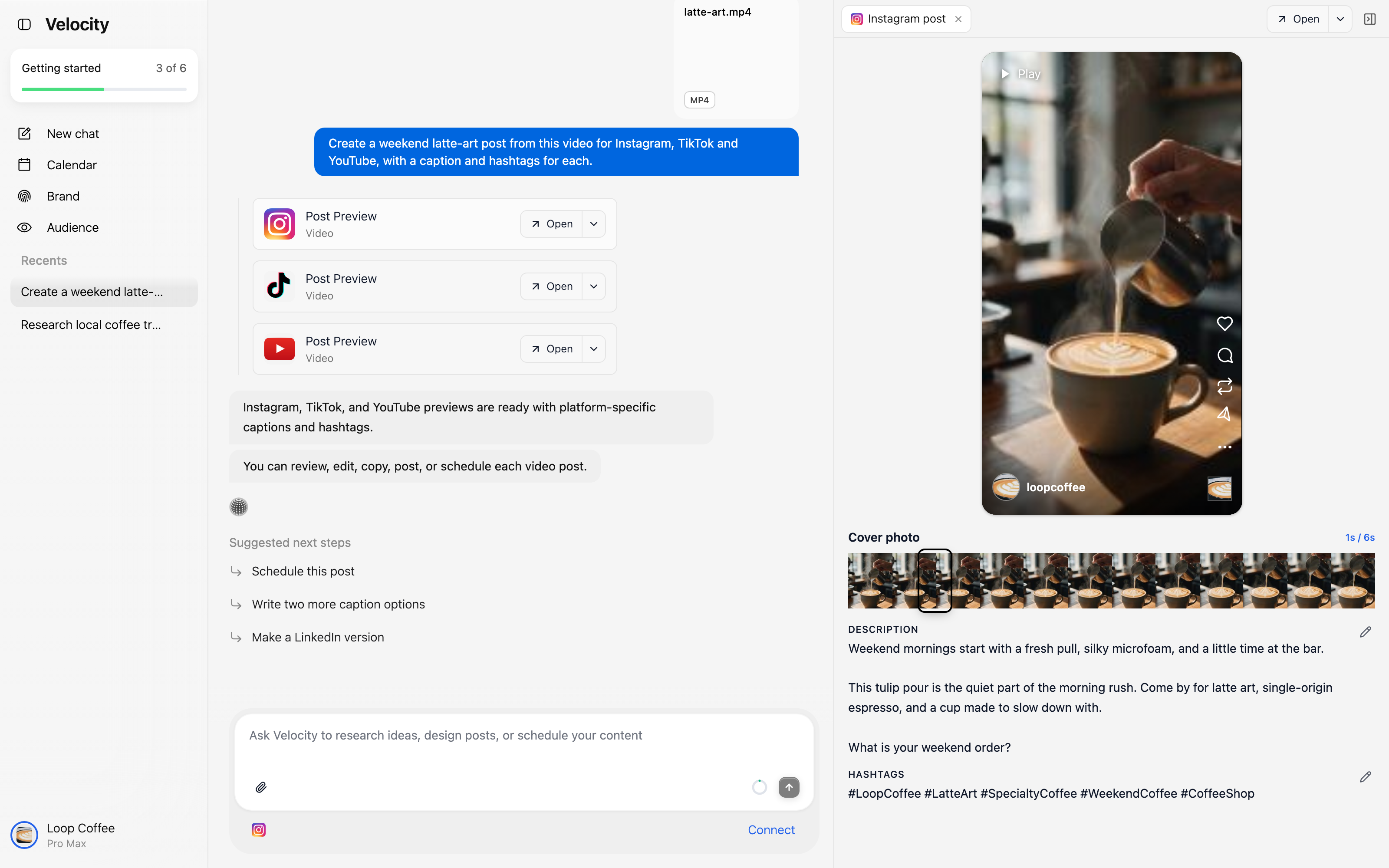Open the Audience section
1389x868 pixels.
[104, 227]
